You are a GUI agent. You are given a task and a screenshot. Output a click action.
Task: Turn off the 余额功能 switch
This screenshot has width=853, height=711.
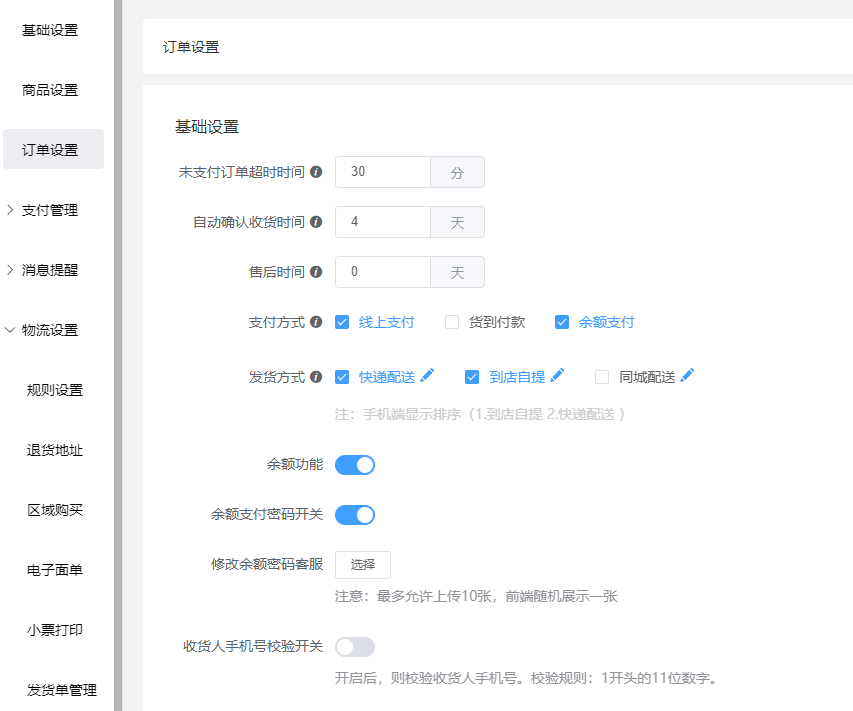pyautogui.click(x=355, y=465)
